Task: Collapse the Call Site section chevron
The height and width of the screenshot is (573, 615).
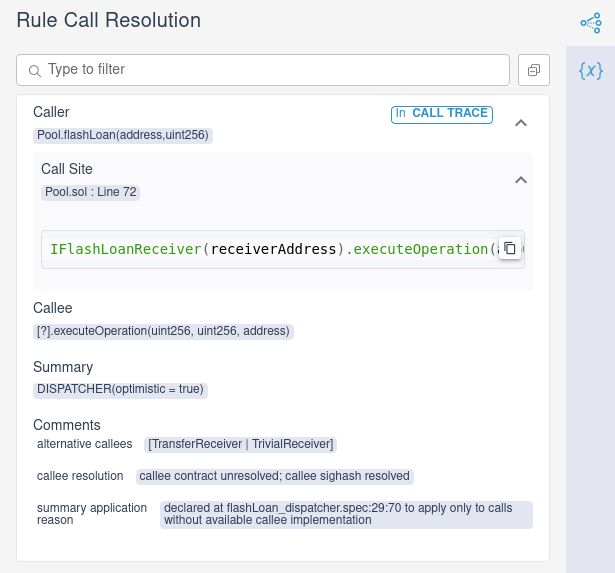Action: click(520, 180)
